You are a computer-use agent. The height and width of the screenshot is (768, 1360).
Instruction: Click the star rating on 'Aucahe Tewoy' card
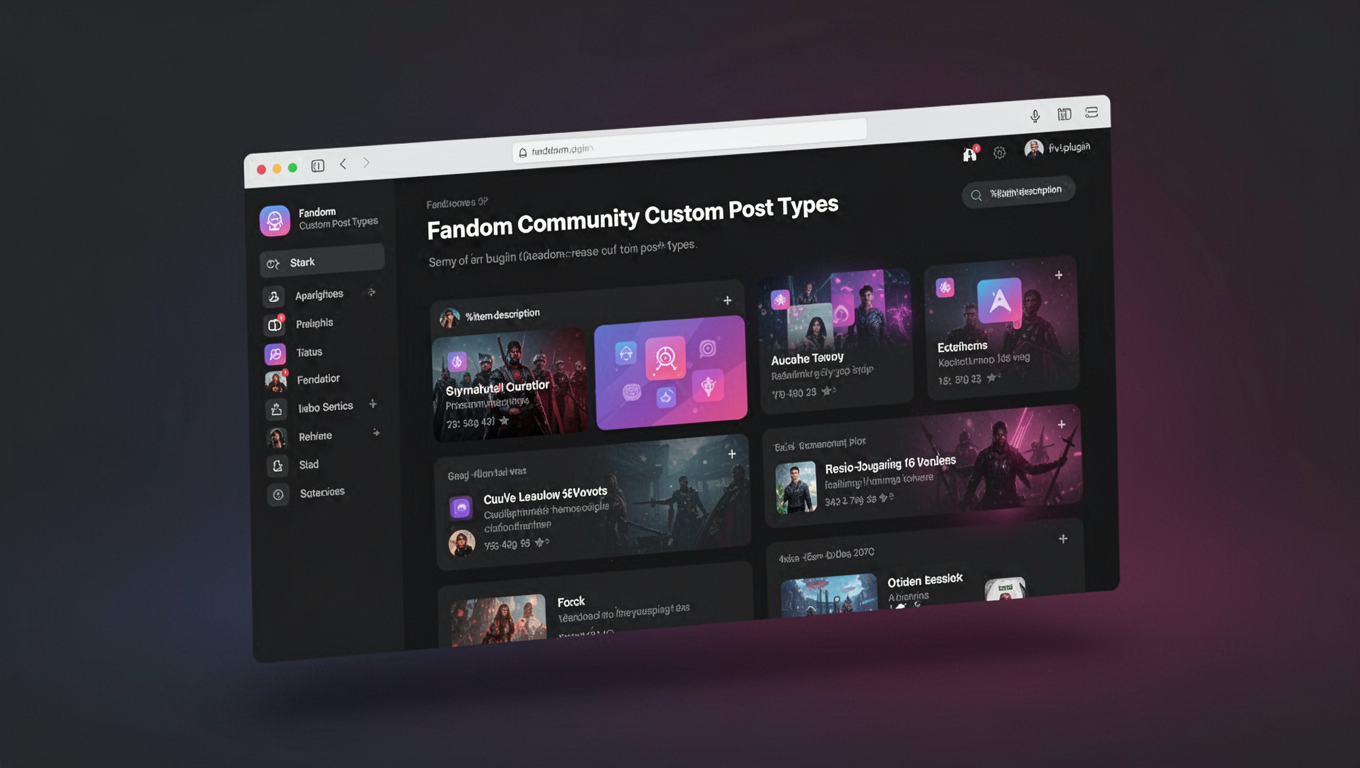(x=828, y=392)
